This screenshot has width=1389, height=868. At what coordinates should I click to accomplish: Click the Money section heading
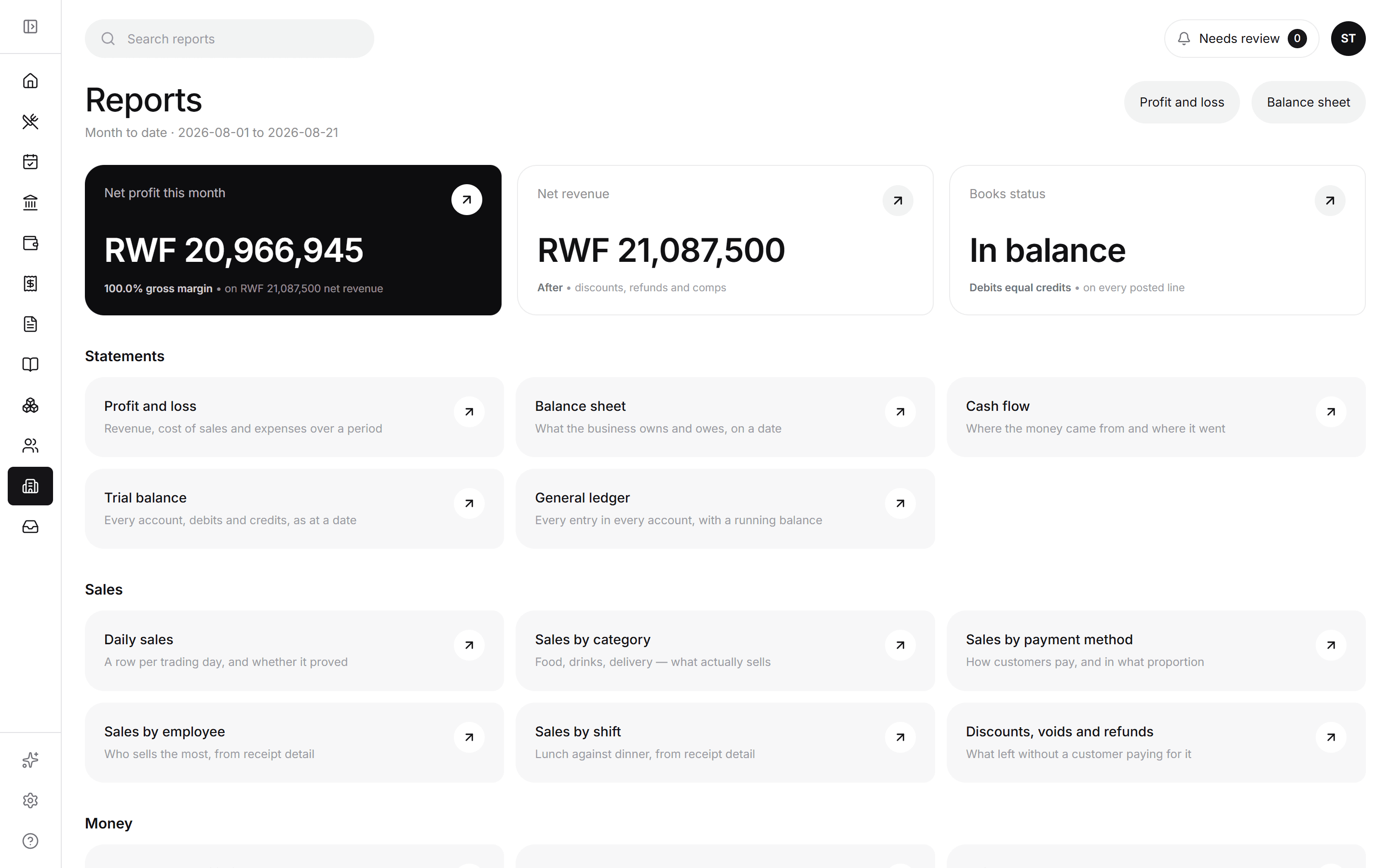tap(109, 823)
